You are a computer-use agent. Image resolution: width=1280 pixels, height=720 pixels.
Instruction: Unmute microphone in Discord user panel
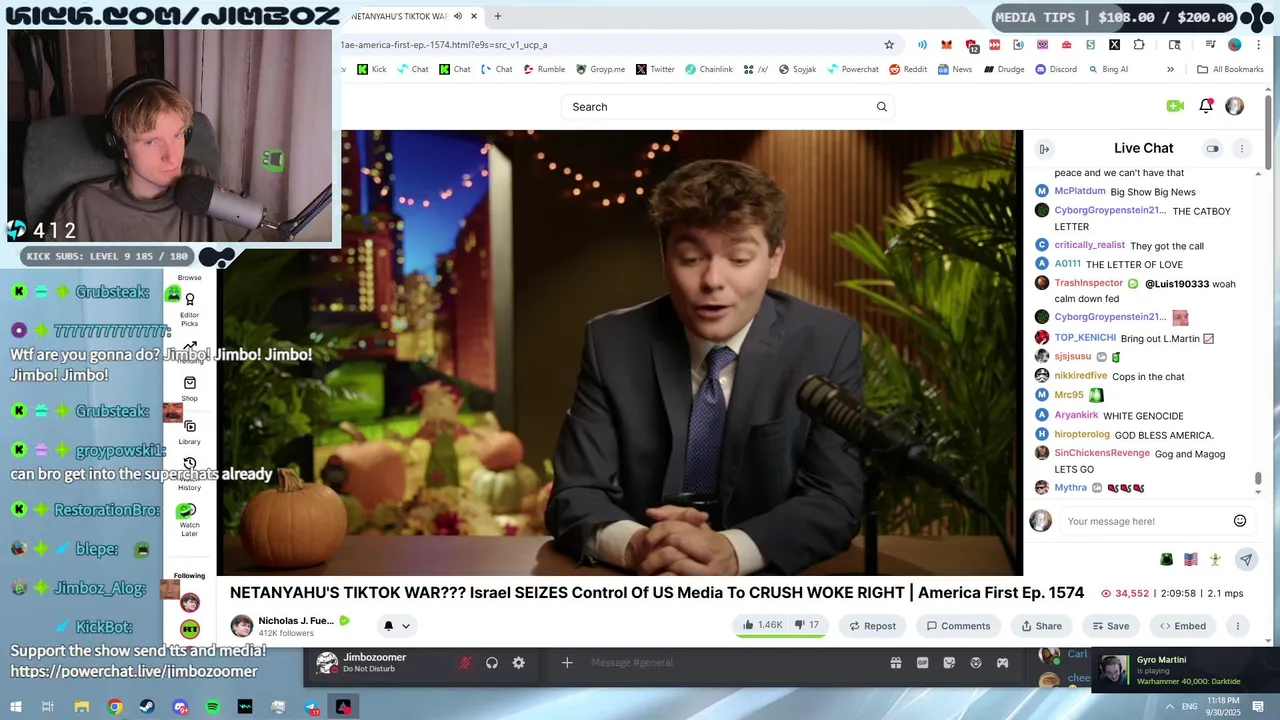click(x=465, y=663)
